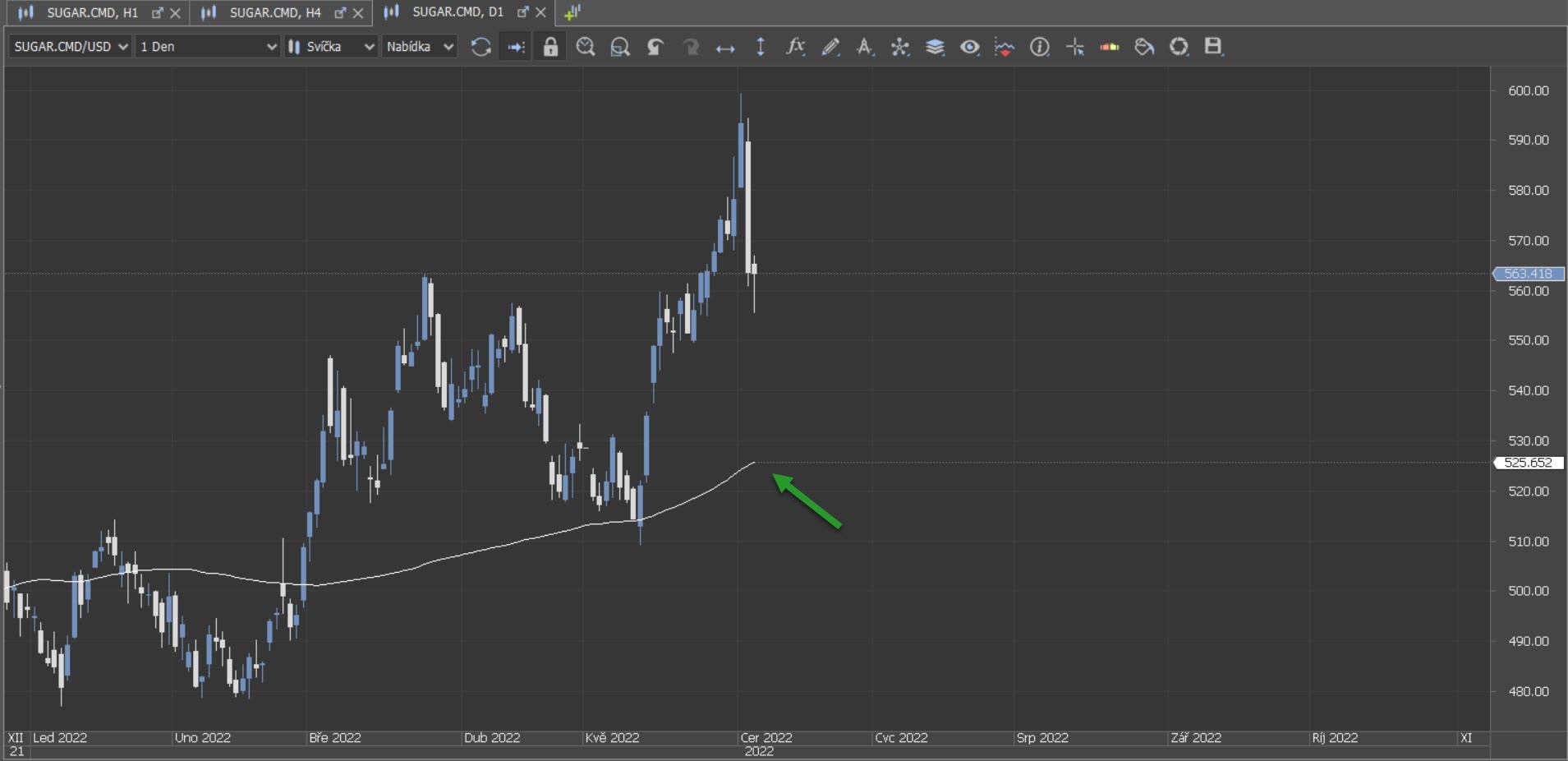Screen dimensions: 1568x761
Task: Undo the last chart action
Action: 655,47
